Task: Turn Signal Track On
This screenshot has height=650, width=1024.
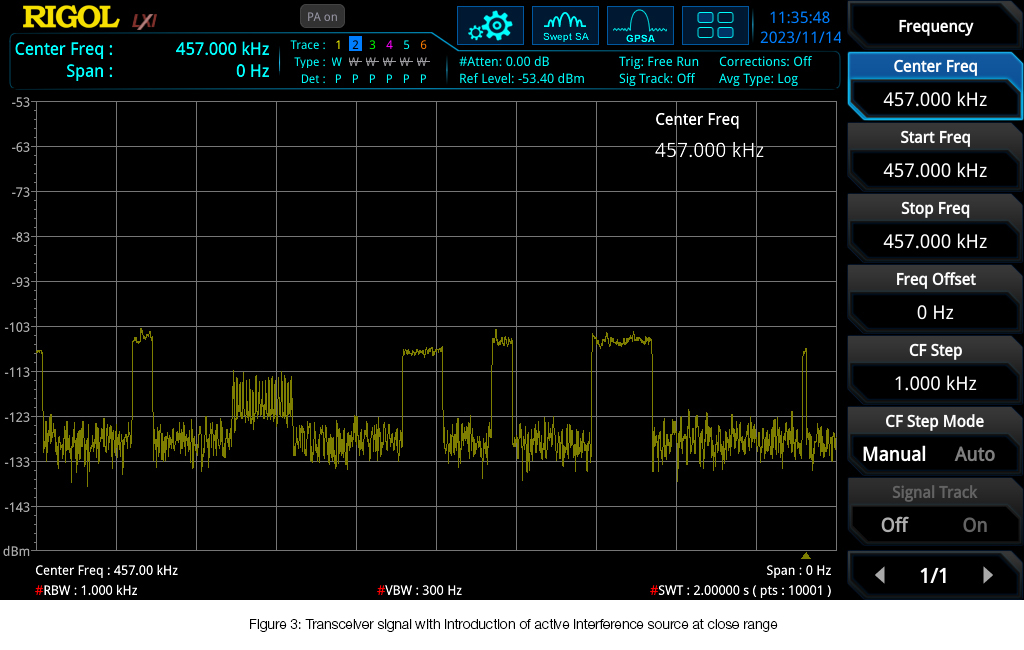Action: [974, 525]
